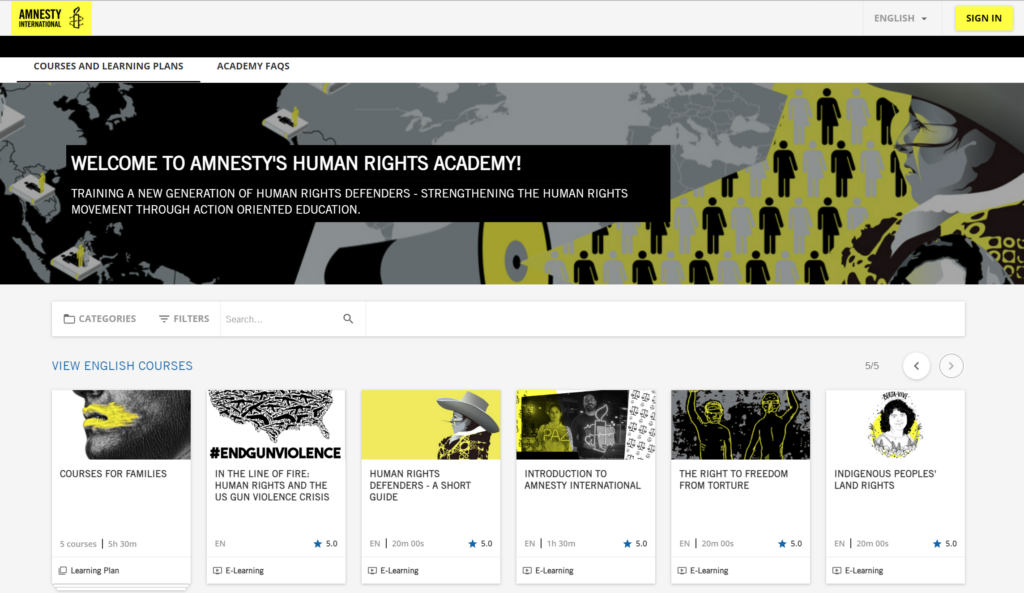Click E-Learning icon on Gun Violence card

click(x=217, y=570)
